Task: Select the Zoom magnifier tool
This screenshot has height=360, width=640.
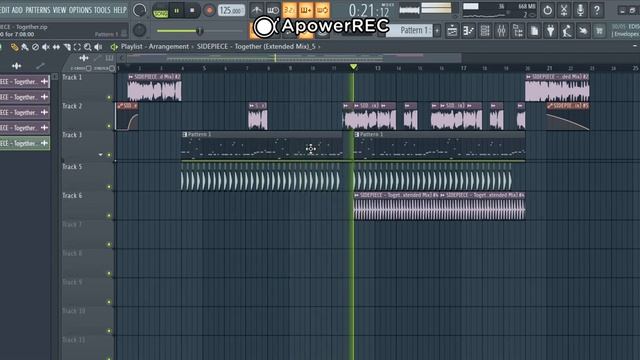Action: 87,47
